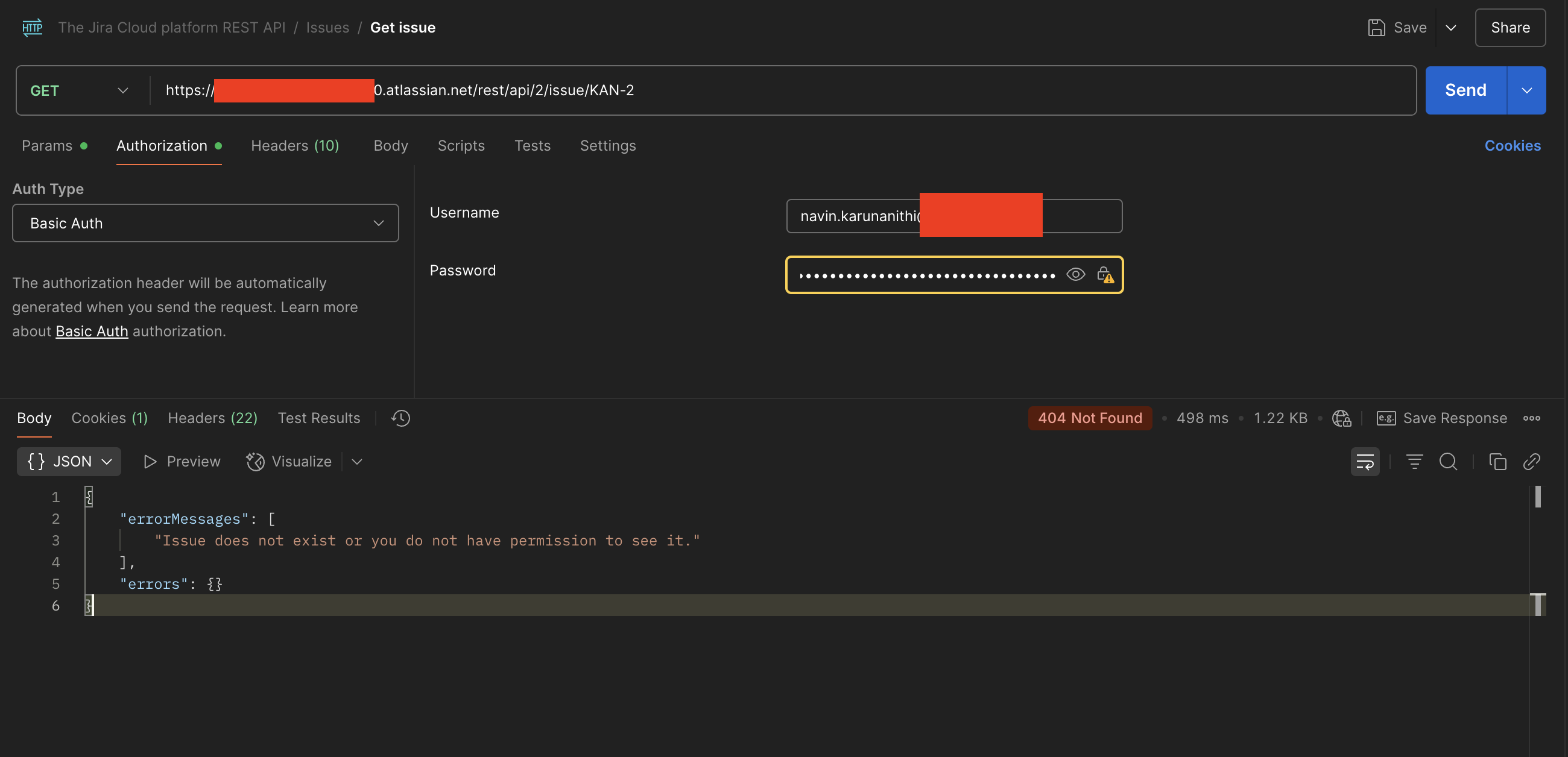Toggle the wrap lines icon
1568x757 pixels.
pyautogui.click(x=1365, y=462)
